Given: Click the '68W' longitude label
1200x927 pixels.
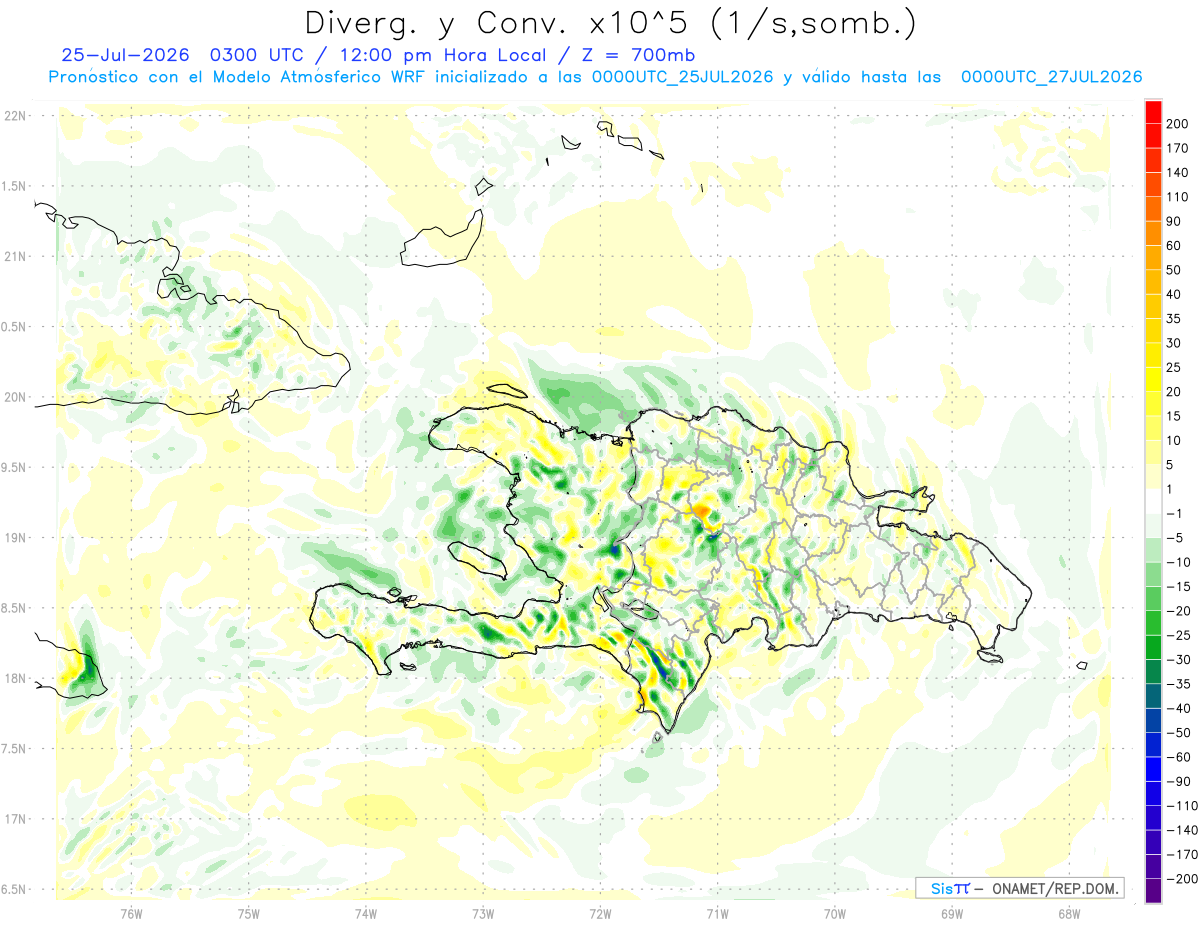Looking at the screenshot, I should click(x=1068, y=913).
